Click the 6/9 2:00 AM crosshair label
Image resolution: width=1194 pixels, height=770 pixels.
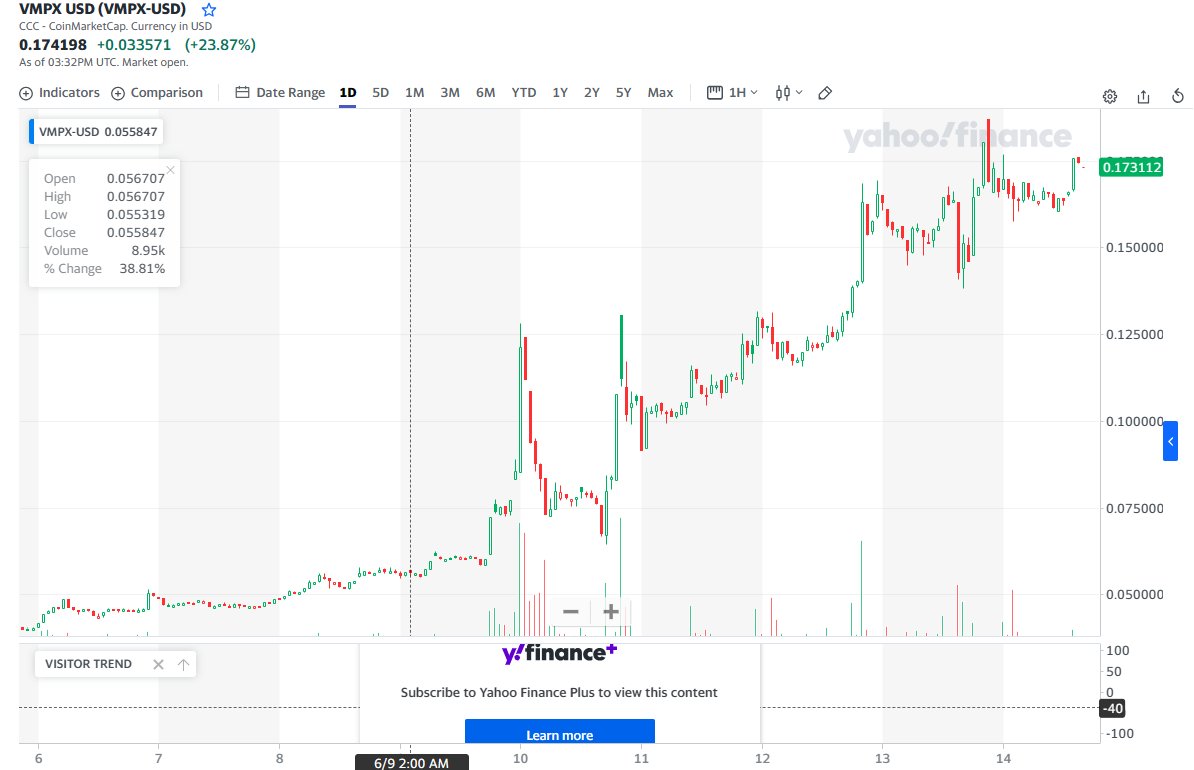[x=411, y=762]
